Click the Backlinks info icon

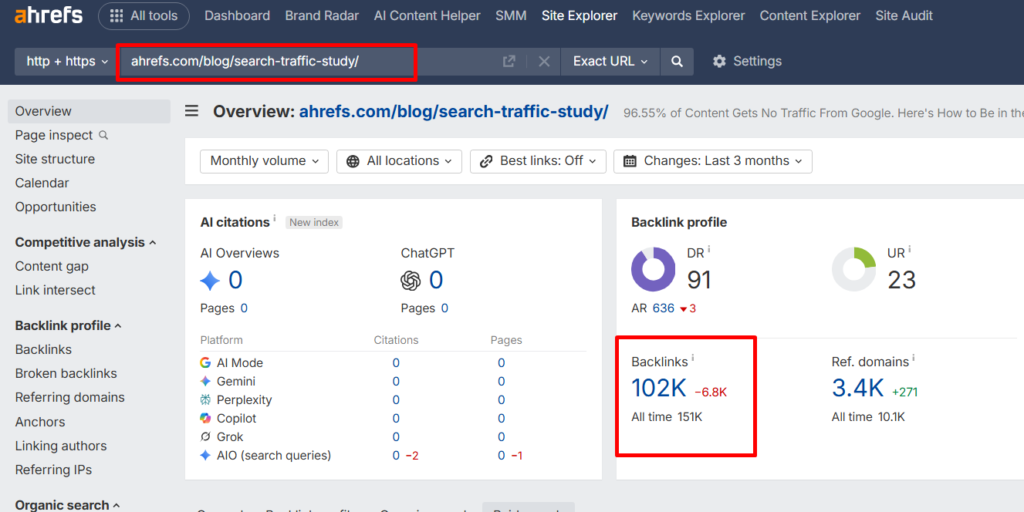point(693,358)
